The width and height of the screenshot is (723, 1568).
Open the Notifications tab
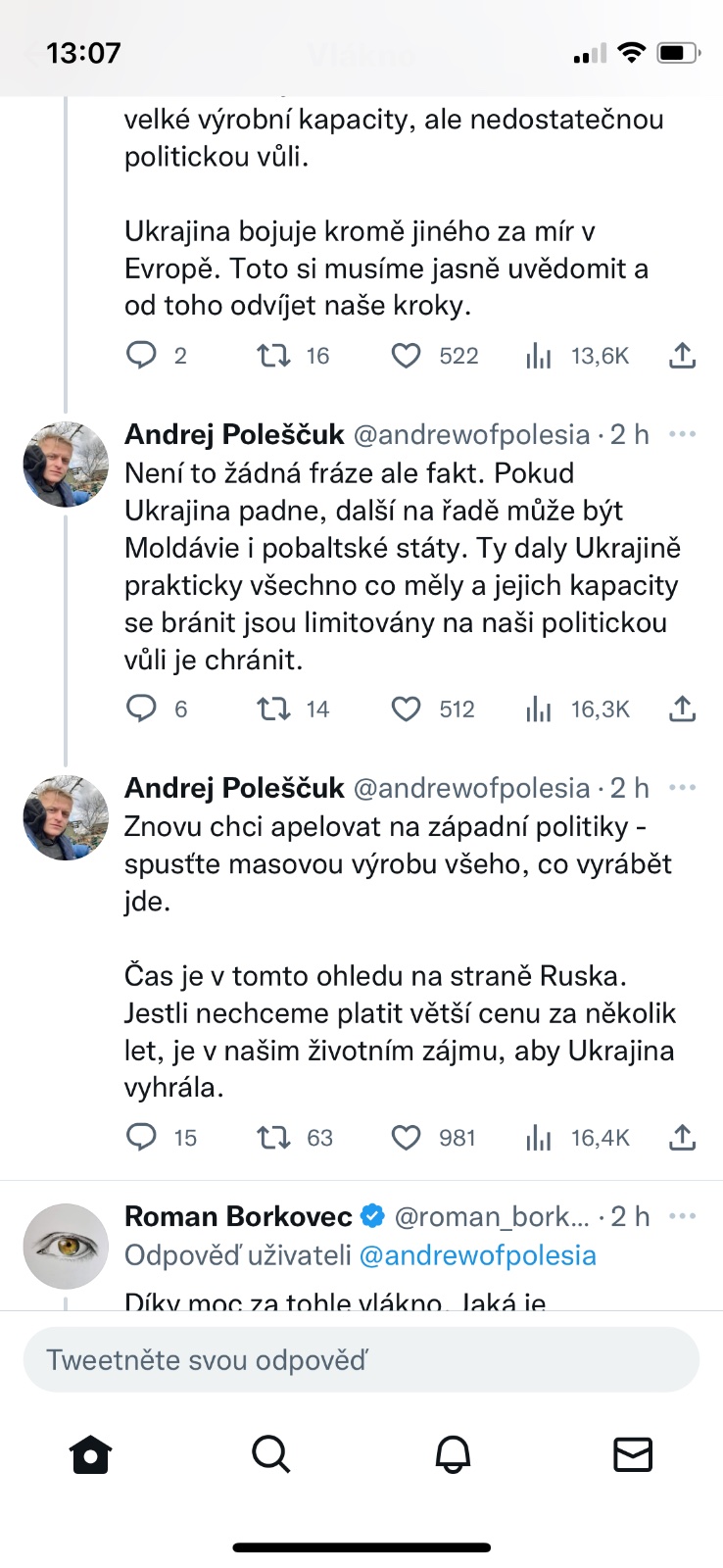click(453, 1454)
